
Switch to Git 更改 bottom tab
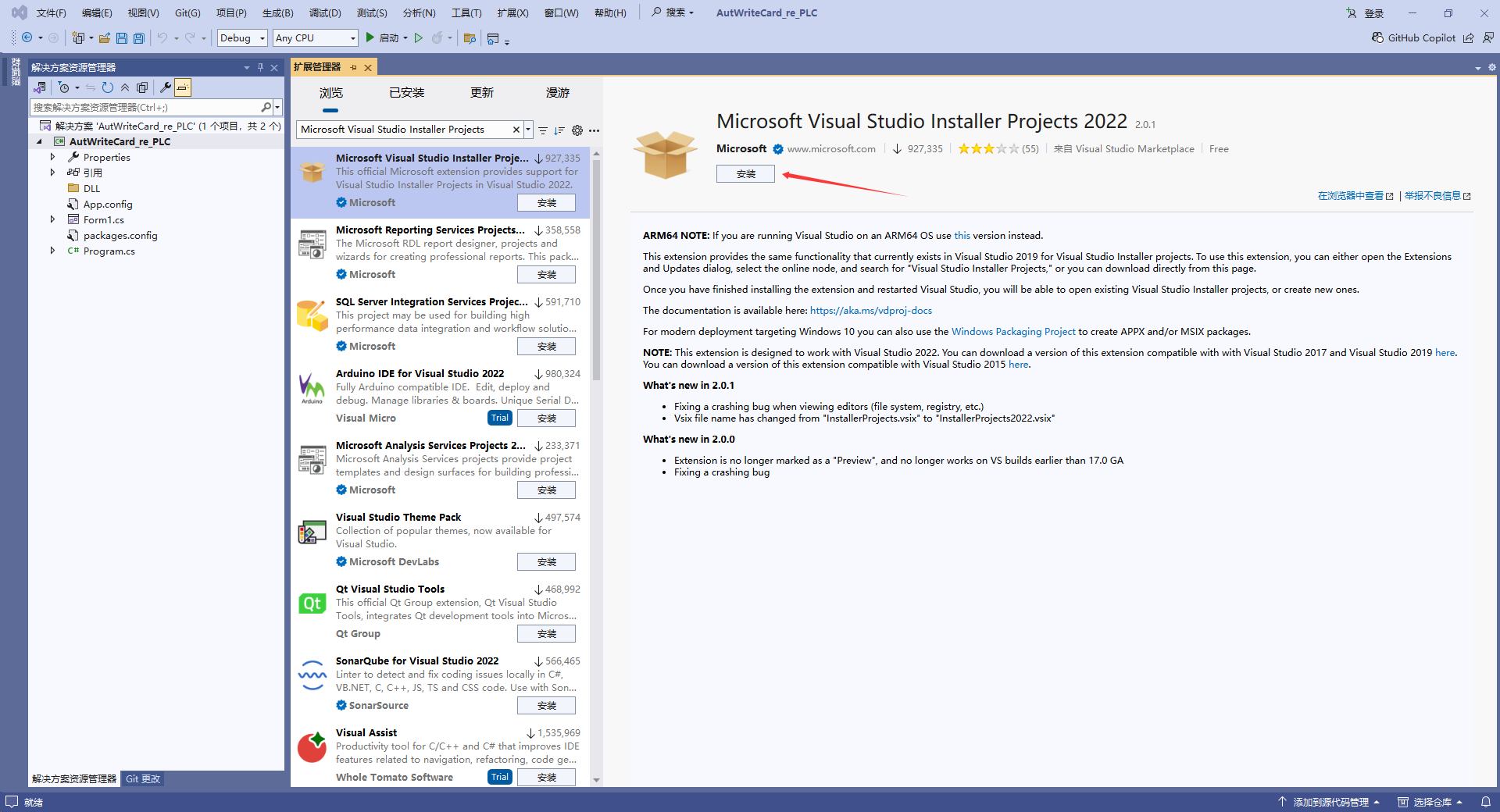click(x=143, y=778)
